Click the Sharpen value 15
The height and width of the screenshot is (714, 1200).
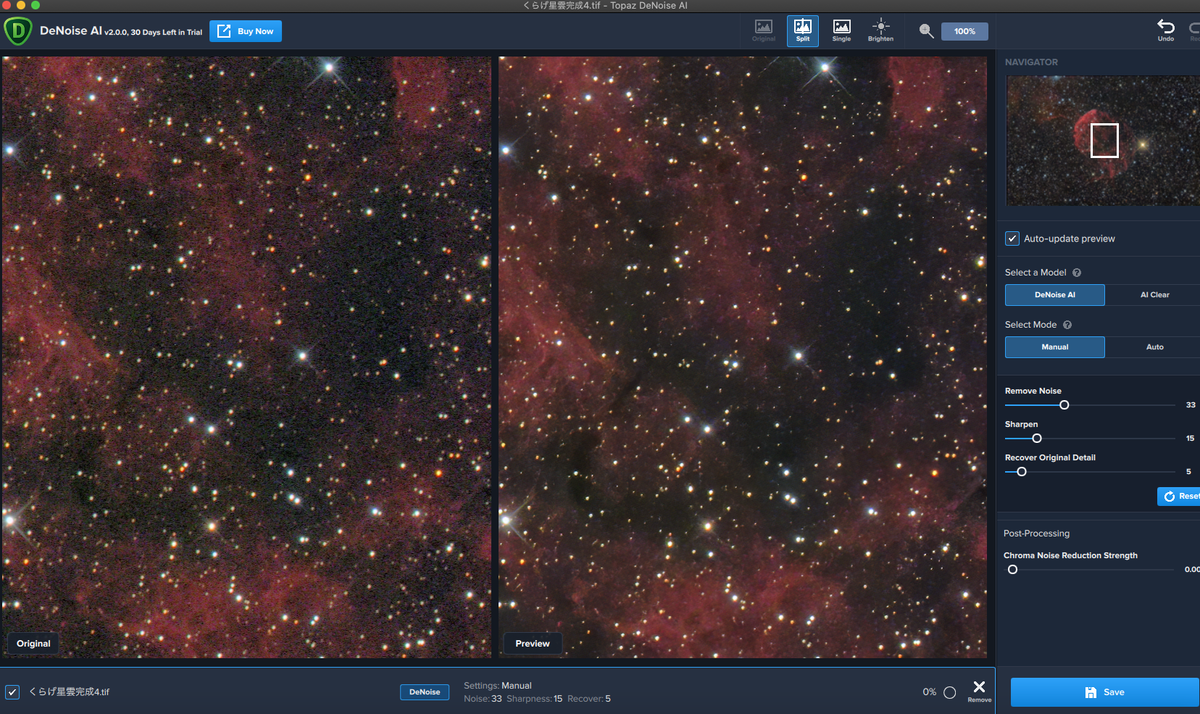[1190, 438]
